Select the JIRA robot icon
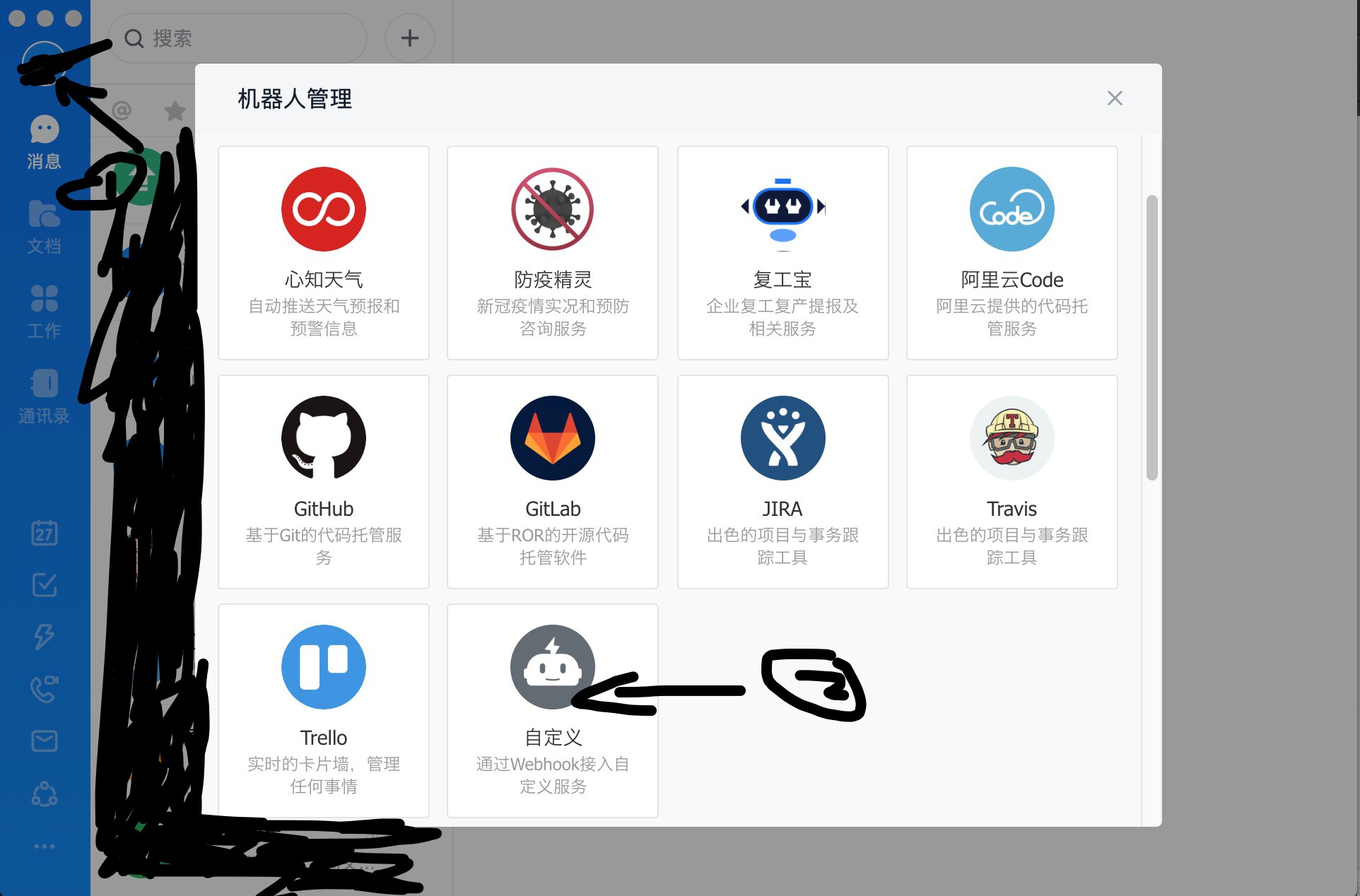 782,438
